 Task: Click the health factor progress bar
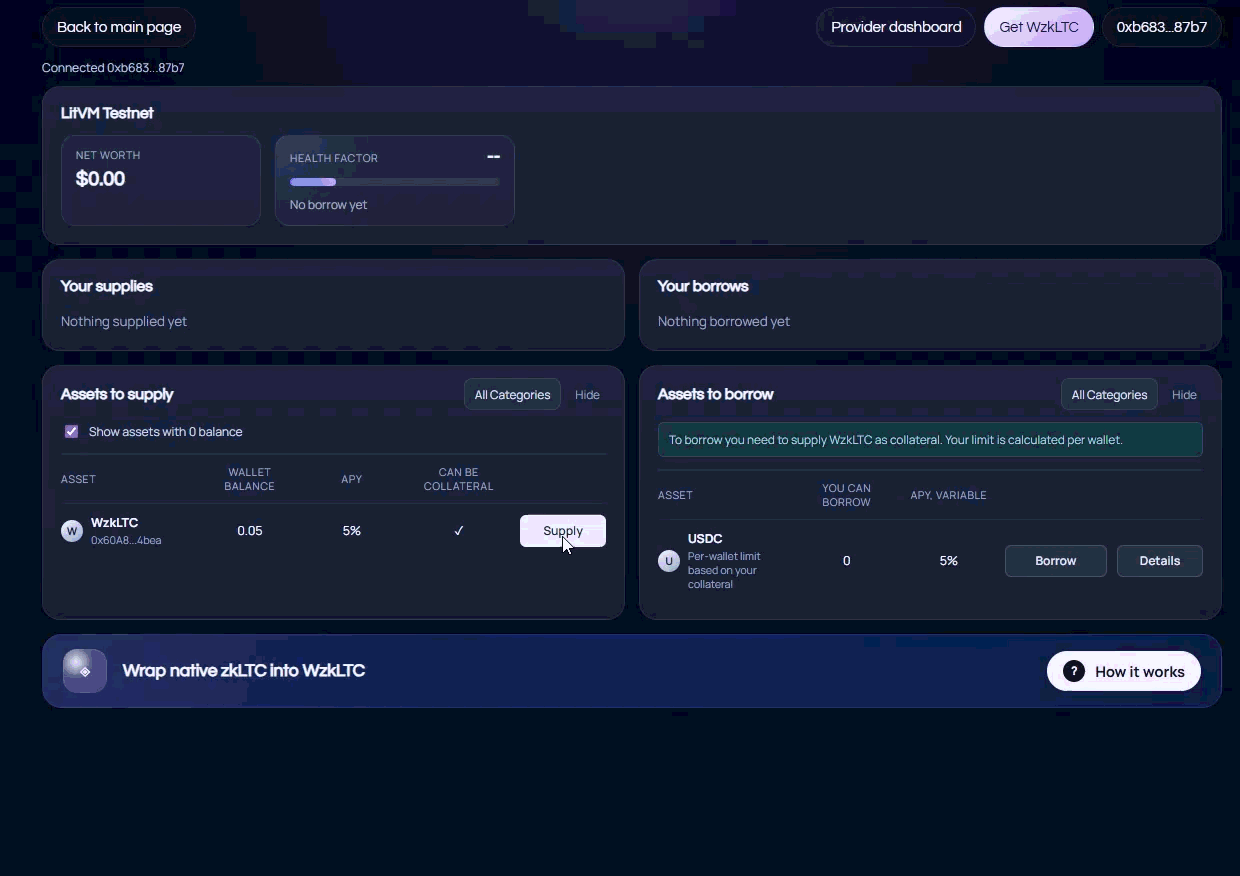click(x=394, y=182)
